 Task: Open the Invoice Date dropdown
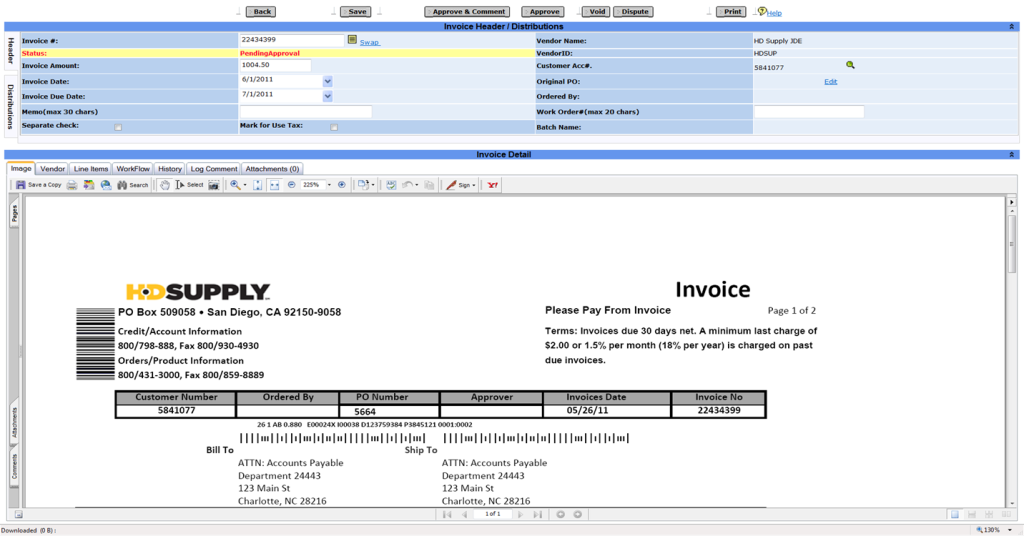click(x=327, y=82)
